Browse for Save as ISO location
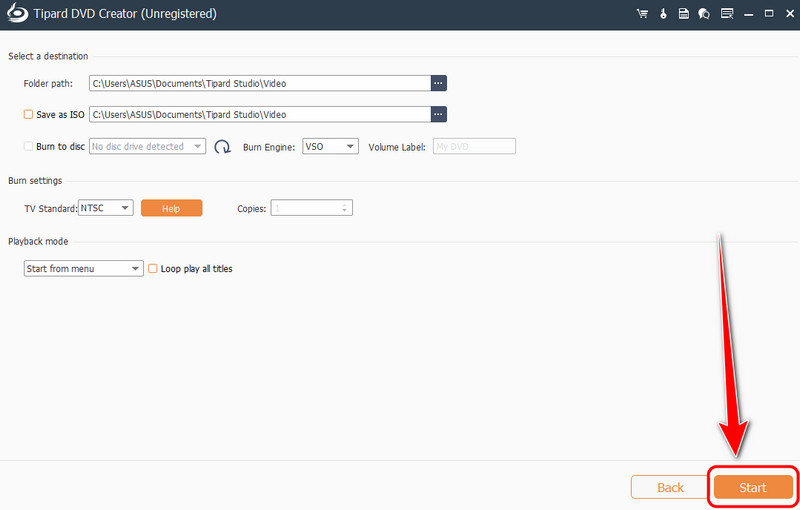The height and width of the screenshot is (510, 800). pos(439,114)
